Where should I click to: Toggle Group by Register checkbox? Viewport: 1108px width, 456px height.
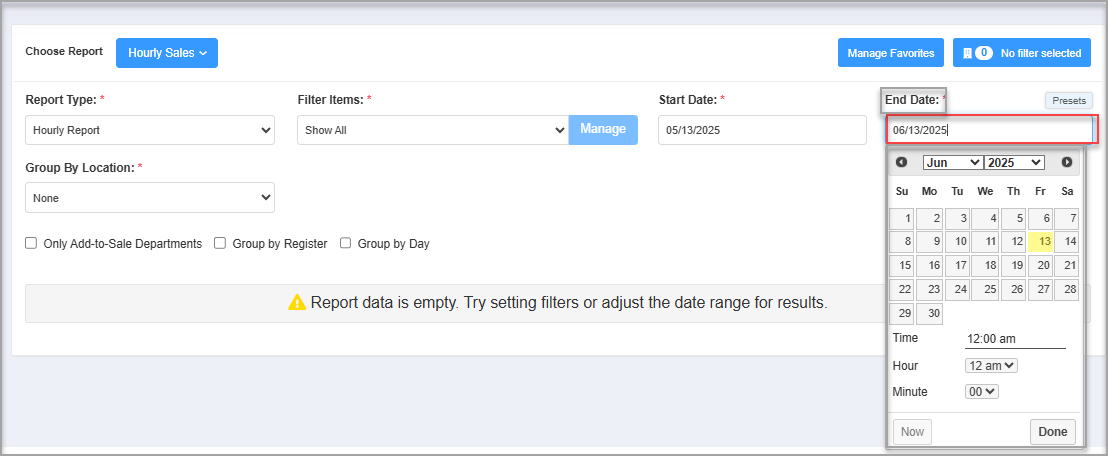(x=220, y=243)
